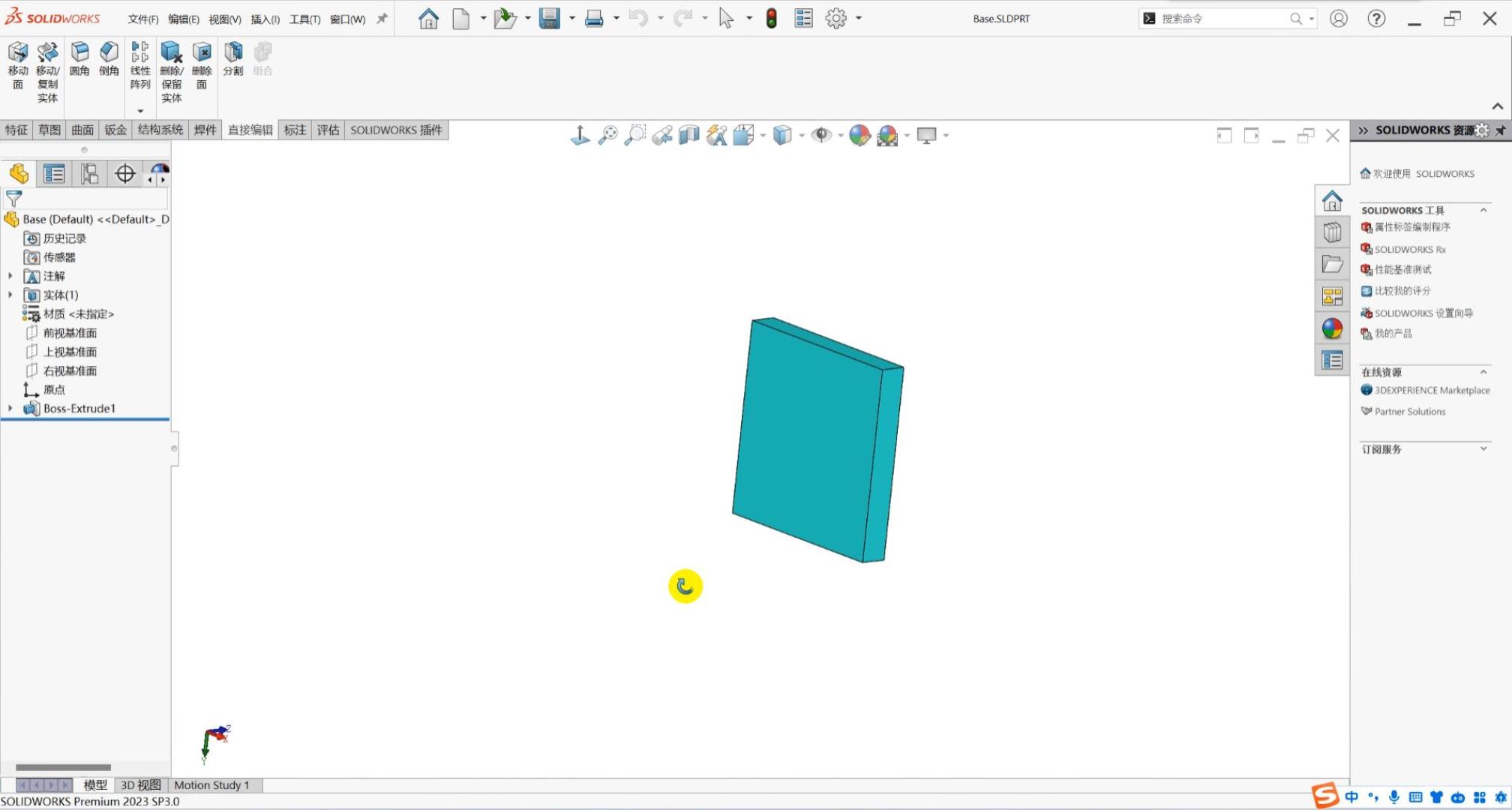This screenshot has width=1512, height=810.
Task: Pin the SOLIDWORKS menu bar
Action: click(382, 19)
